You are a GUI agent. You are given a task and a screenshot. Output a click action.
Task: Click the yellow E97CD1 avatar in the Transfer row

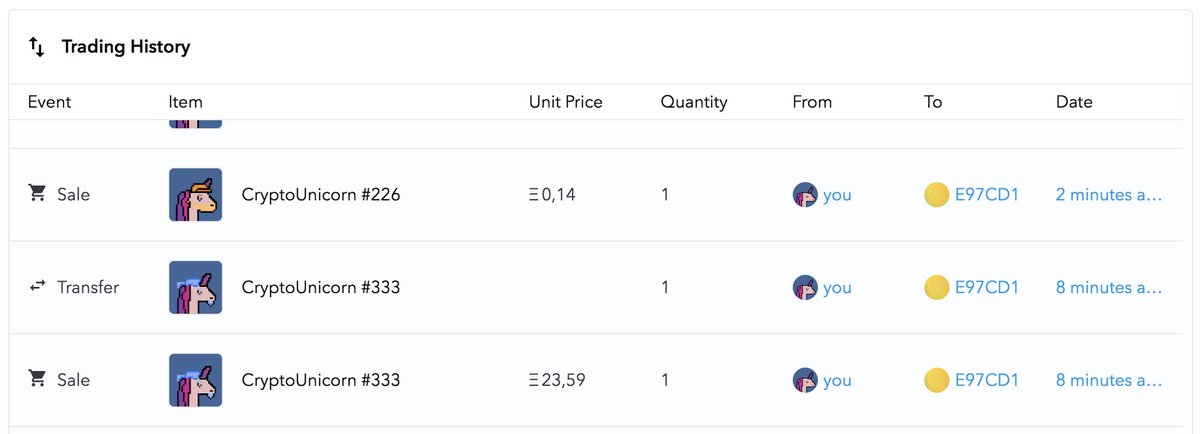tap(936, 288)
